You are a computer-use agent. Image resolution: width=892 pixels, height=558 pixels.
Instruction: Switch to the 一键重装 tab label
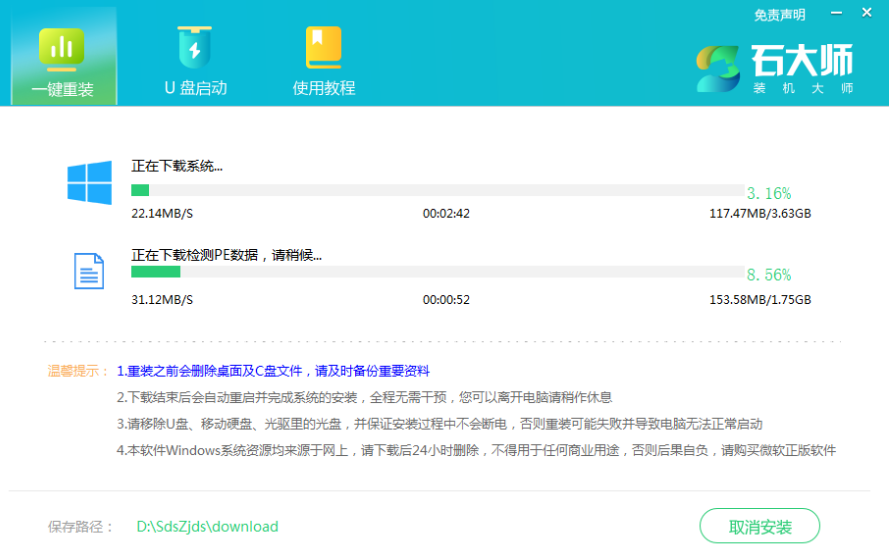[x=62, y=89]
